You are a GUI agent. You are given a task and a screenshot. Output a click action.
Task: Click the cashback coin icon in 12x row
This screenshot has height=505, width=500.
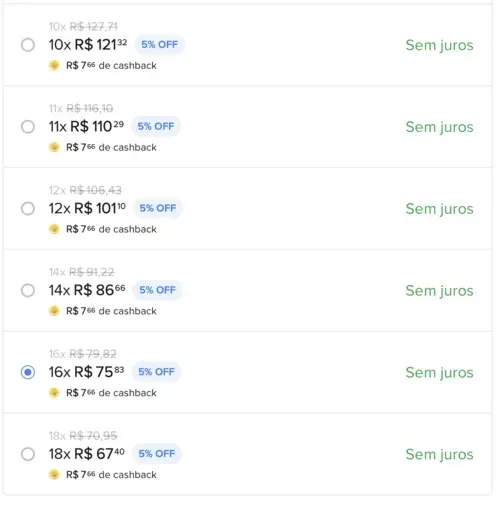[54, 229]
